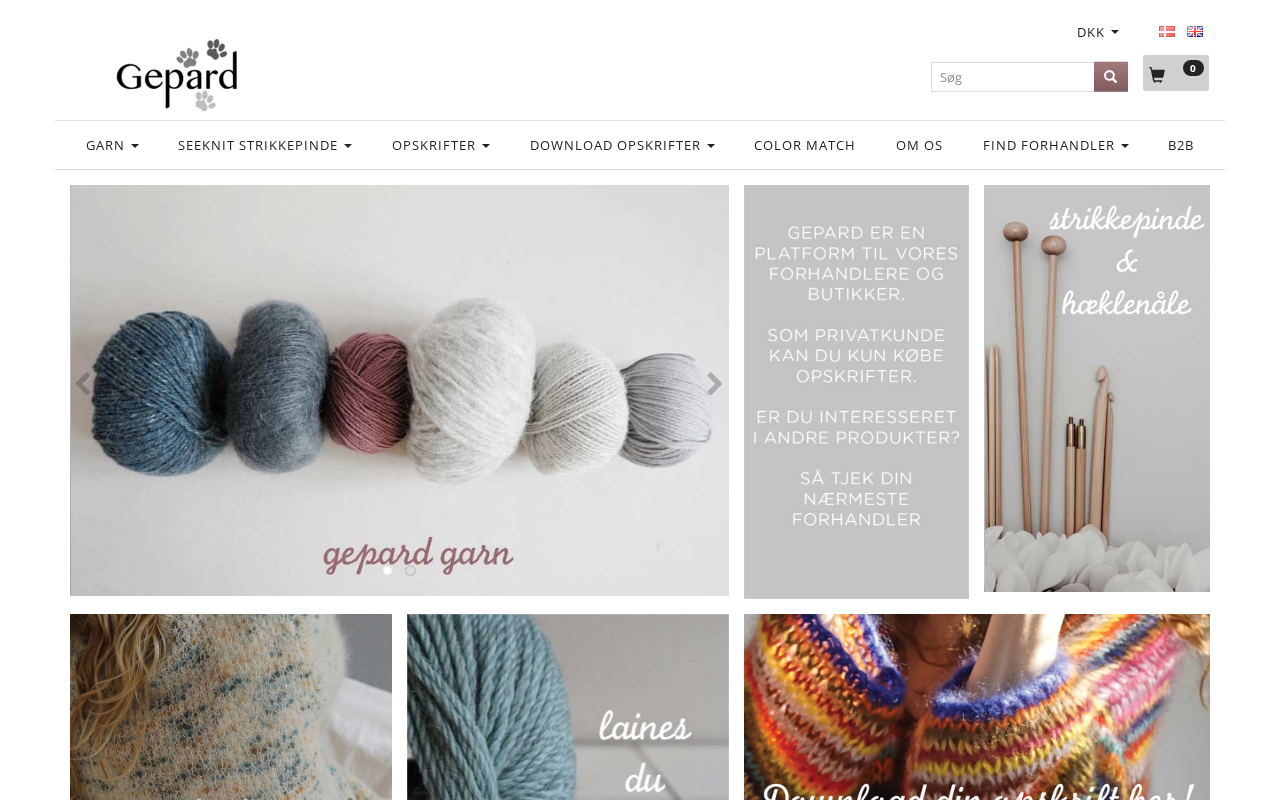1280x800 pixels.
Task: Click the Gepard paw logo
Action: point(177,75)
